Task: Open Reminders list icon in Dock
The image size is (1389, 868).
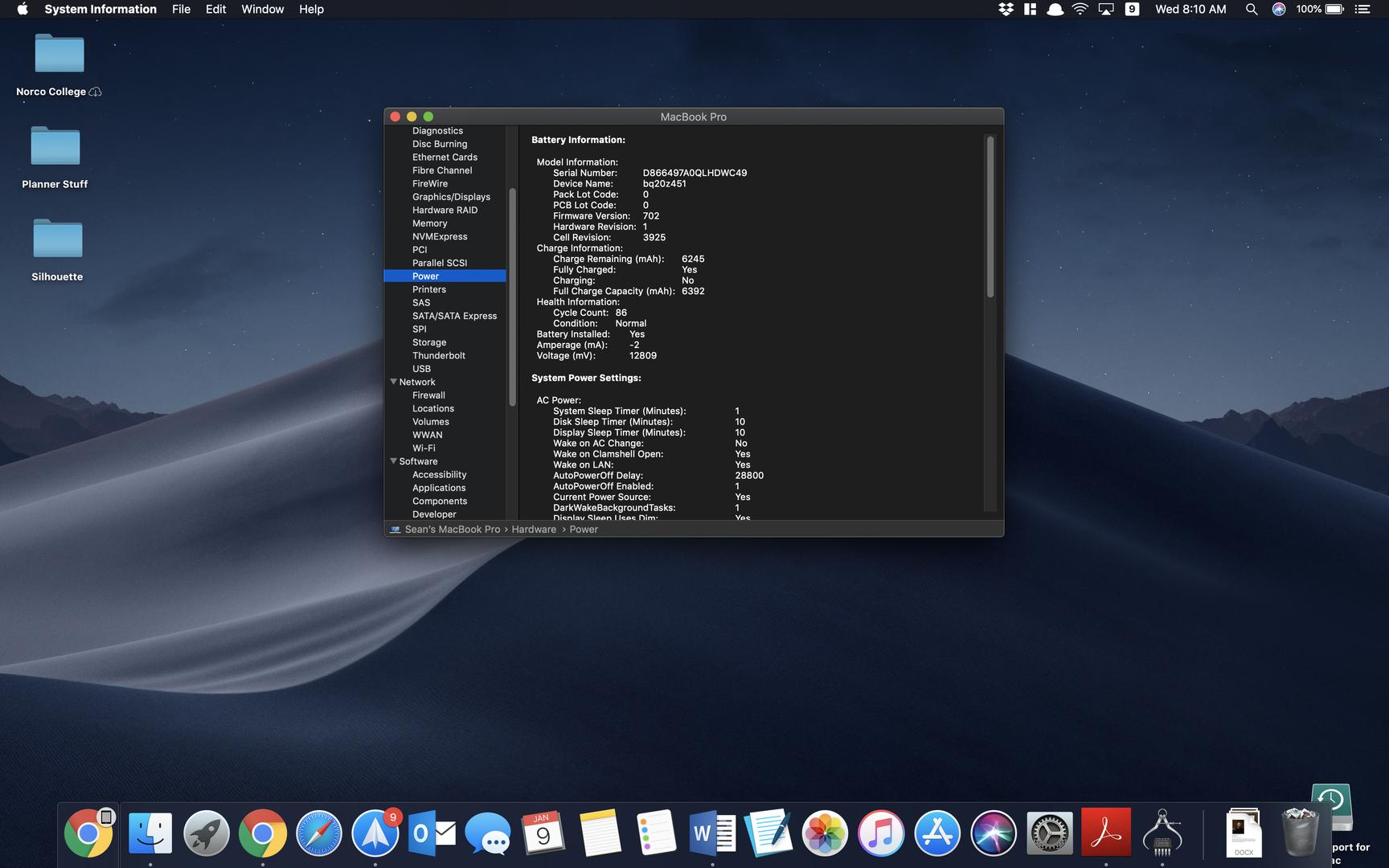Action: [656, 833]
